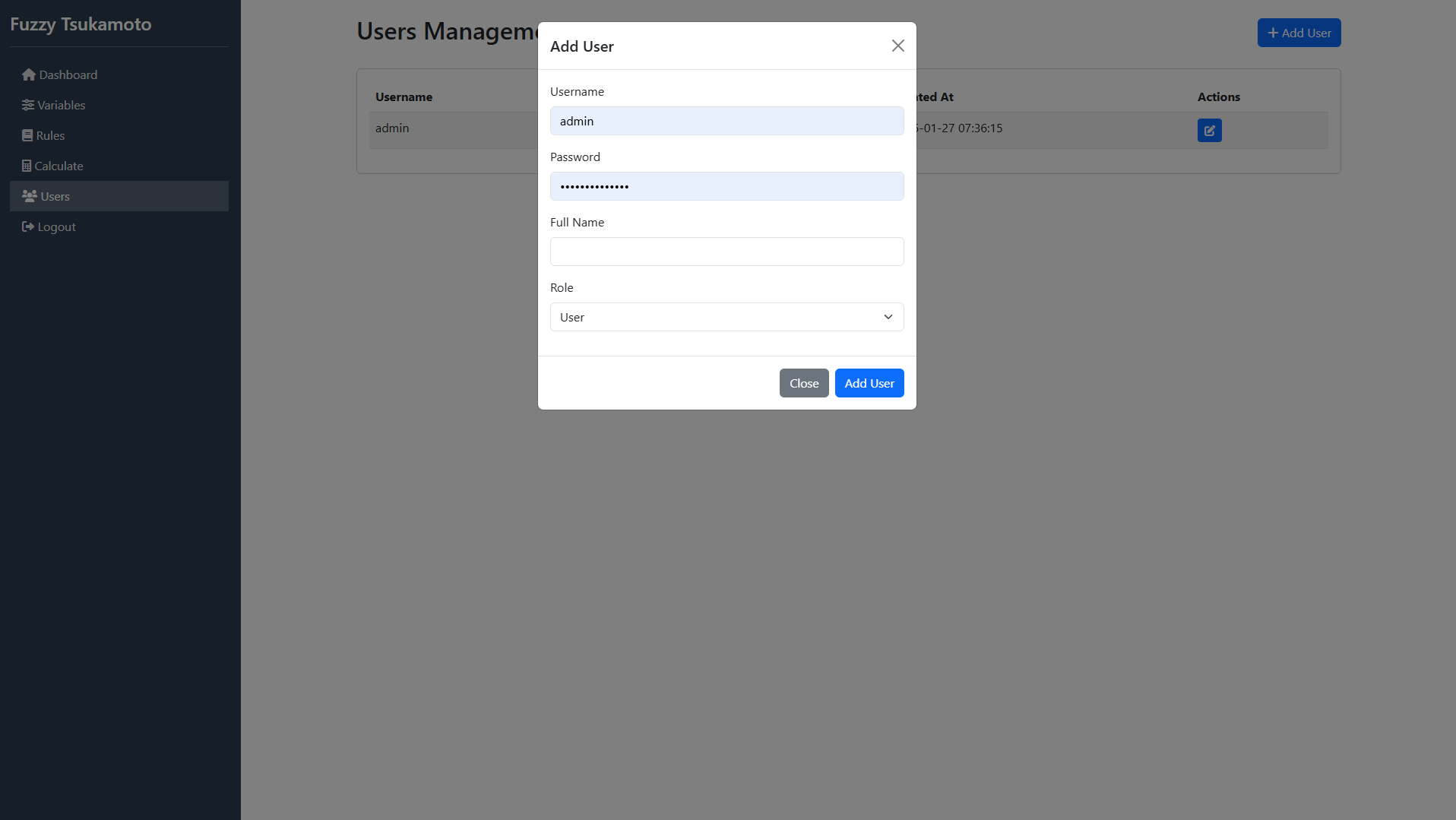Click the Logout arrow icon

[x=28, y=226]
